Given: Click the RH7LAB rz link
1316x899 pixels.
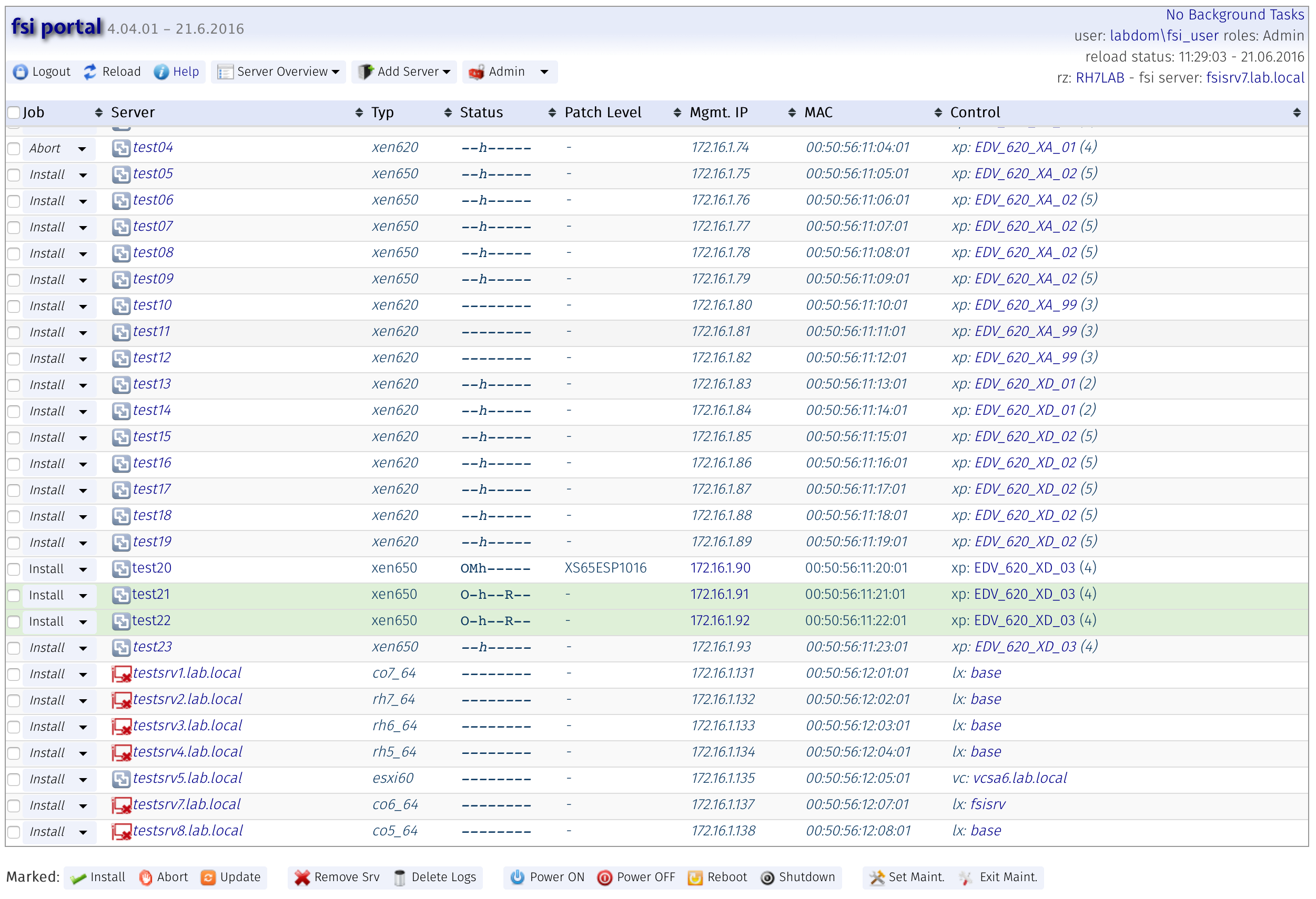Looking at the screenshot, I should [x=1100, y=78].
